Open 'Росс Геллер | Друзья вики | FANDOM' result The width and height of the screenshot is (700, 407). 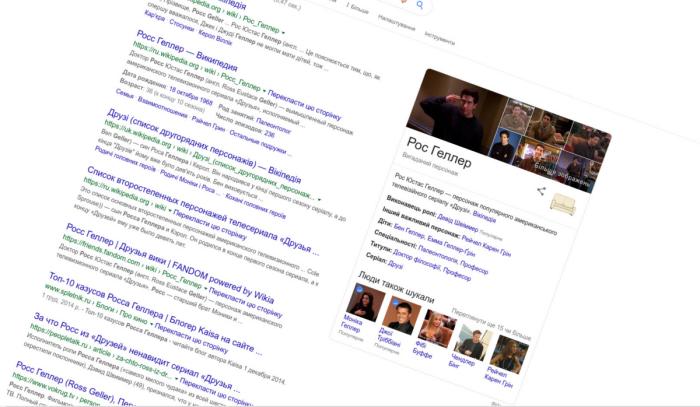(x=170, y=263)
